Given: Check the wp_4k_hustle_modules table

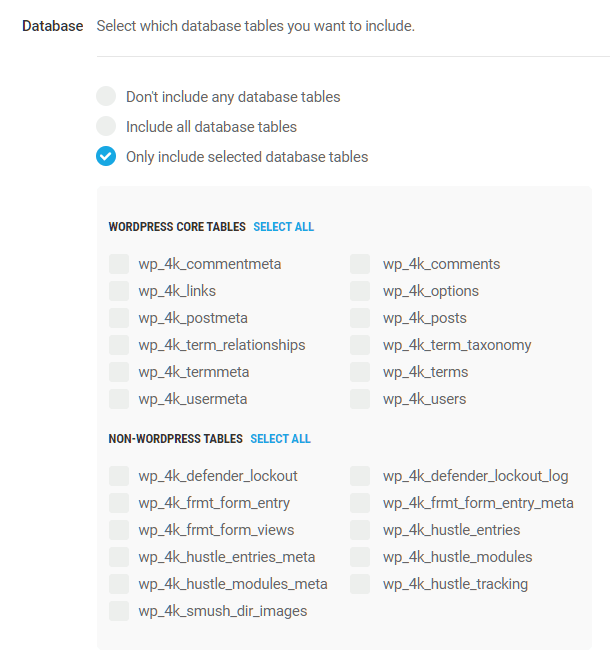Looking at the screenshot, I should [361, 557].
